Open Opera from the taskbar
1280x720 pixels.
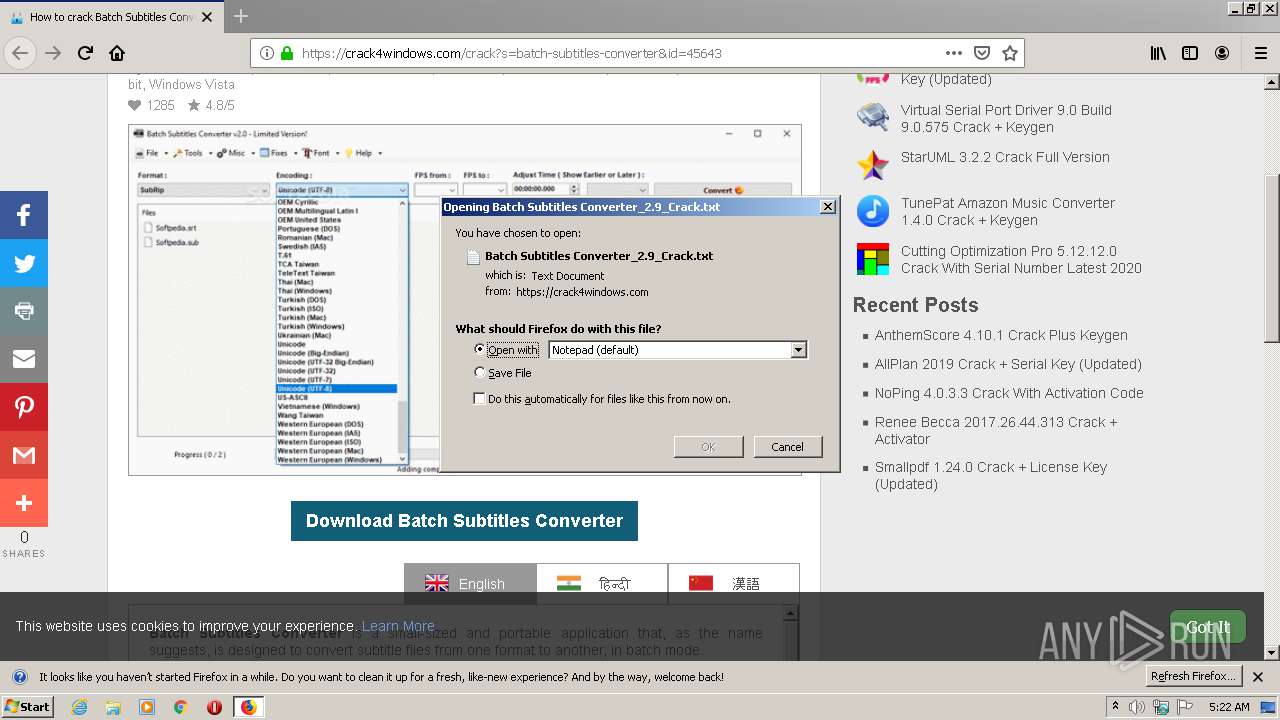[x=214, y=707]
